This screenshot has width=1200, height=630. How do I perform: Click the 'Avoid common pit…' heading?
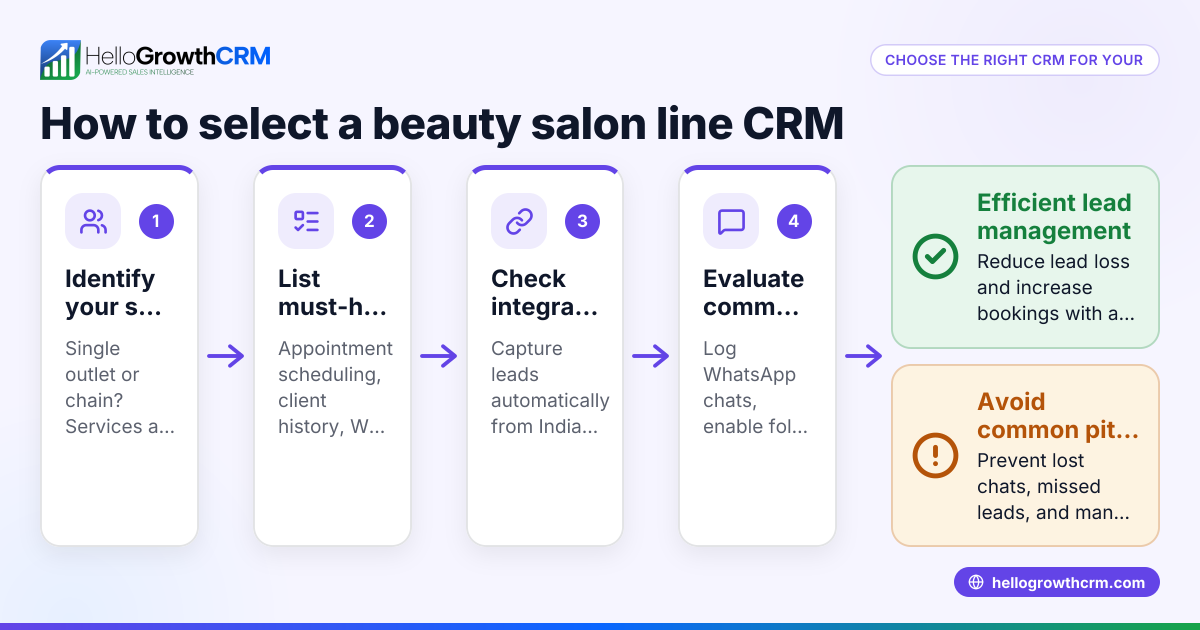click(1058, 416)
